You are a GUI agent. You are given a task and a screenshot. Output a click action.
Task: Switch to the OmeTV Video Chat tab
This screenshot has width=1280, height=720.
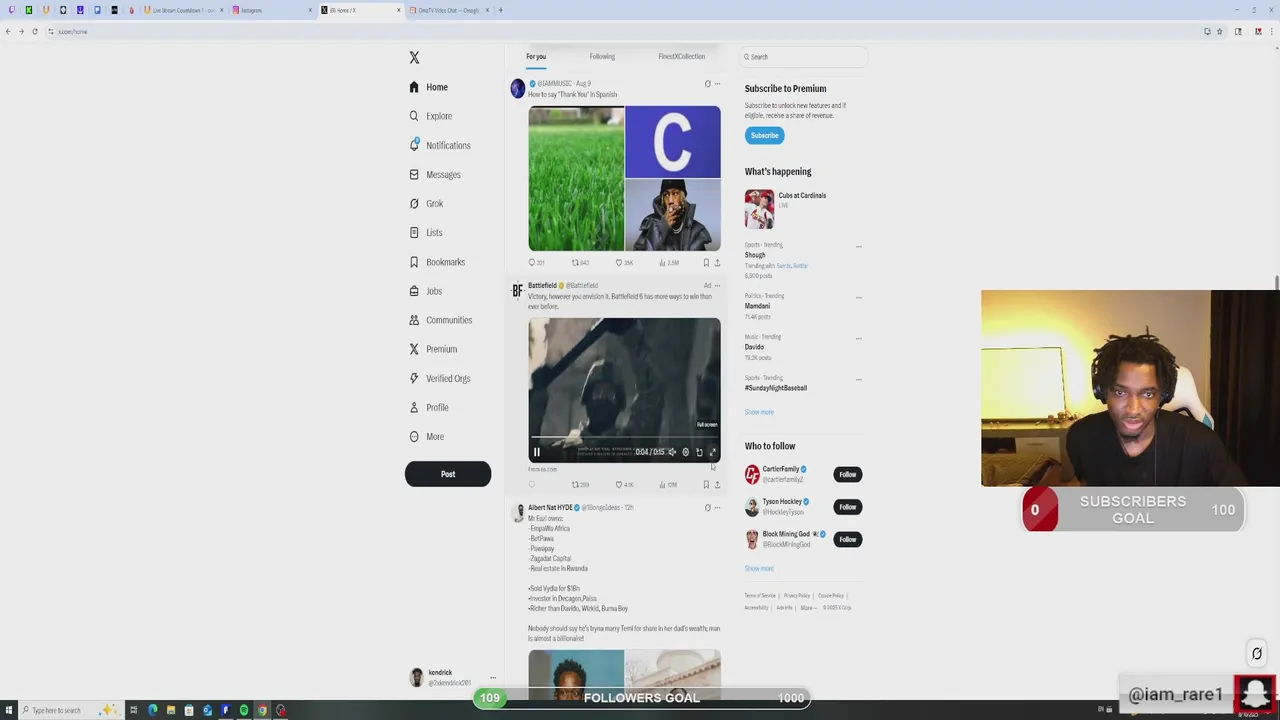tap(450, 10)
